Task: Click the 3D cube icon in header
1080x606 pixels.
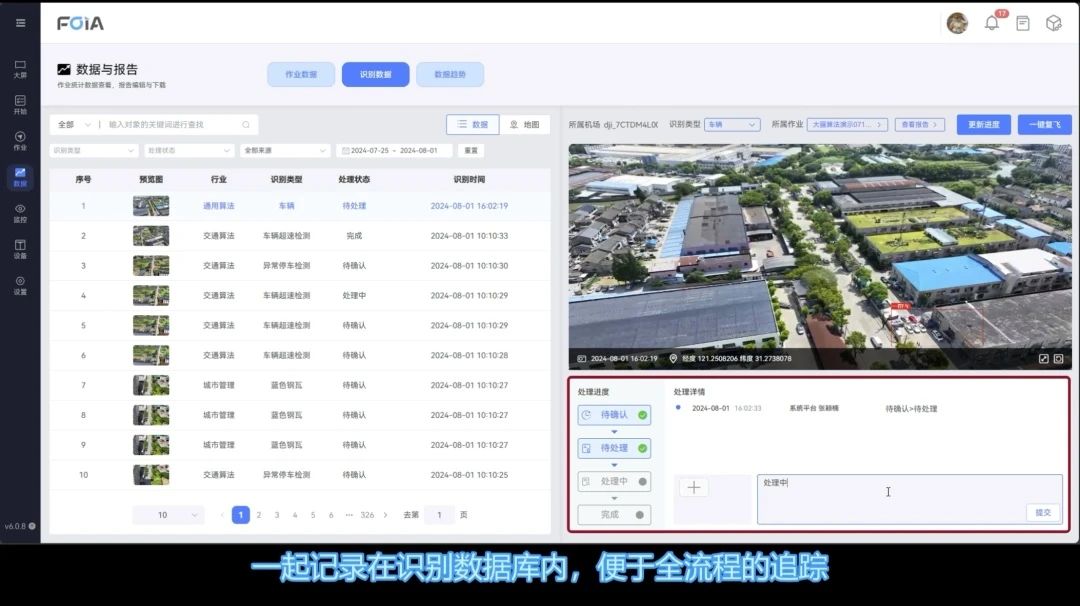Action: point(1053,23)
